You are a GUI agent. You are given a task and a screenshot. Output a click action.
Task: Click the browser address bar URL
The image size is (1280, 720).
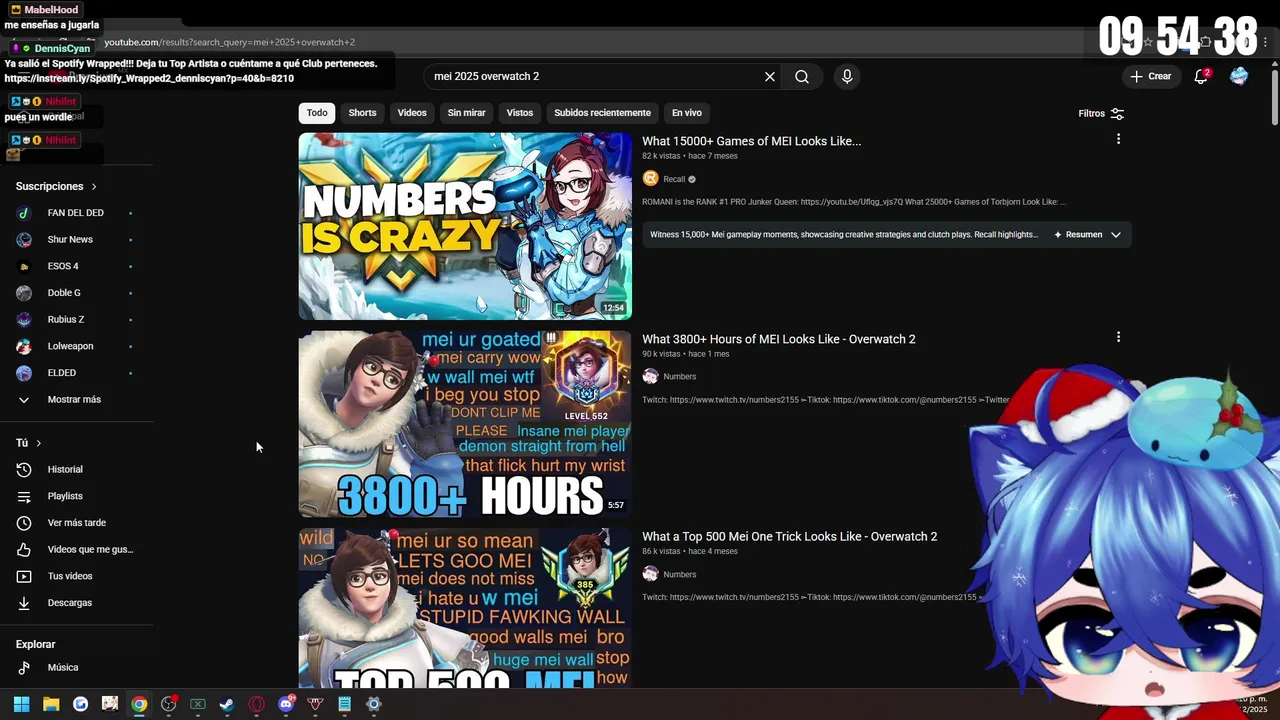(230, 42)
